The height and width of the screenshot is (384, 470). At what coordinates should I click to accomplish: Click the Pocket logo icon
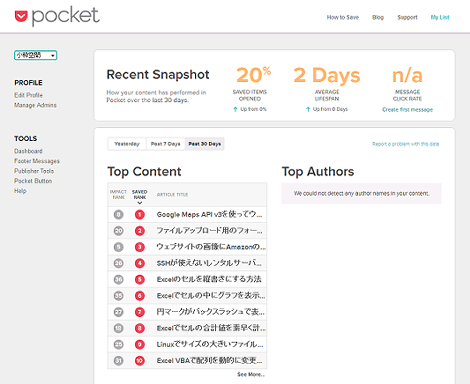pos(21,16)
